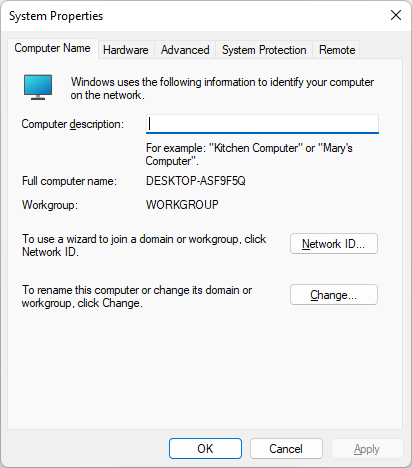The width and height of the screenshot is (412, 468).
Task: Click the computer monitor icon
Action: pyautogui.click(x=38, y=87)
